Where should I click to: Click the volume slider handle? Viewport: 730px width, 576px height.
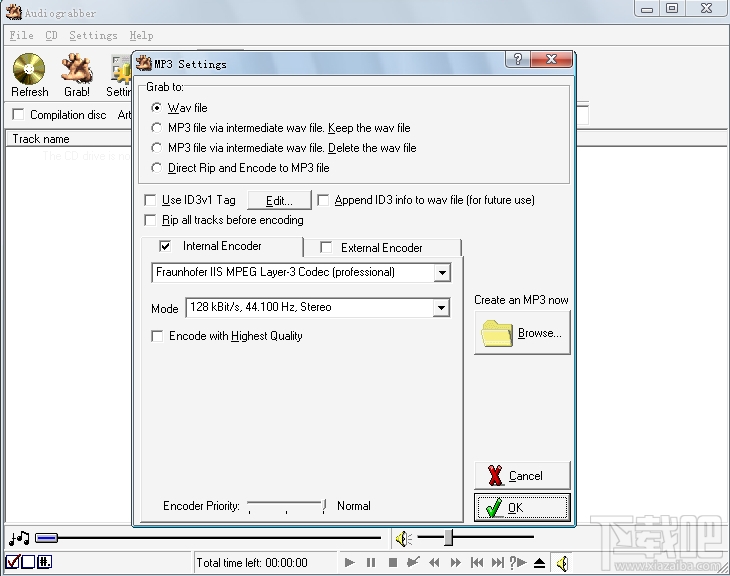pyautogui.click(x=448, y=537)
